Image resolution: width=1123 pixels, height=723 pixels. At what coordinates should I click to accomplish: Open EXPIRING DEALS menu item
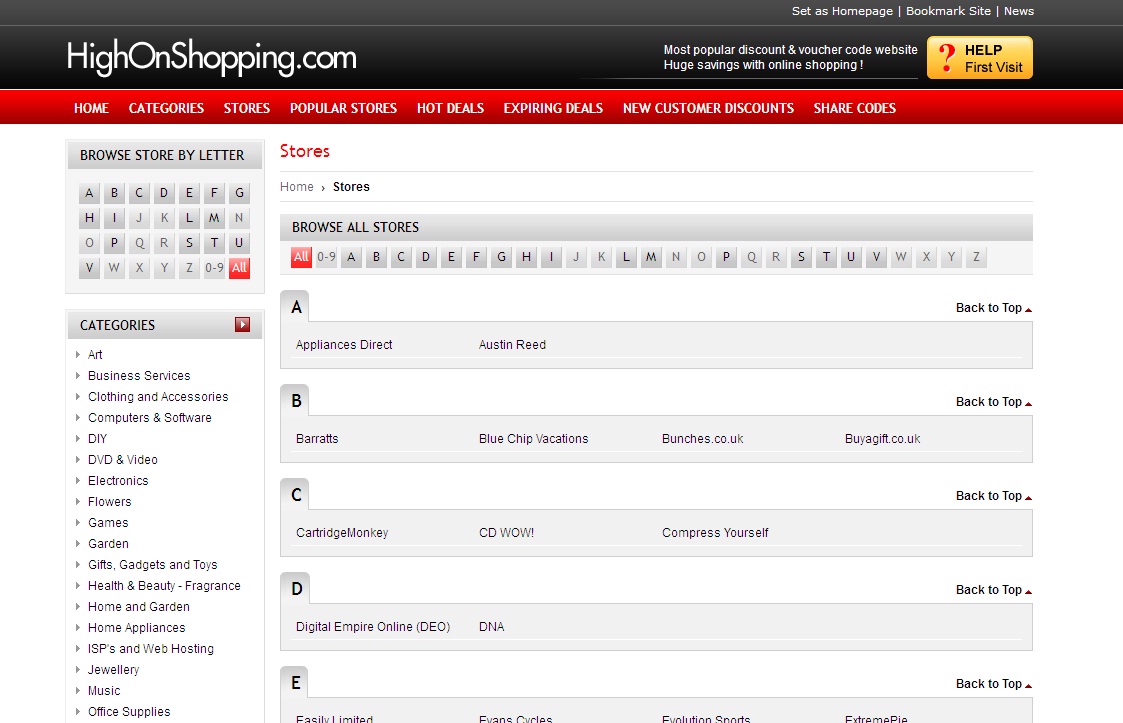point(553,108)
